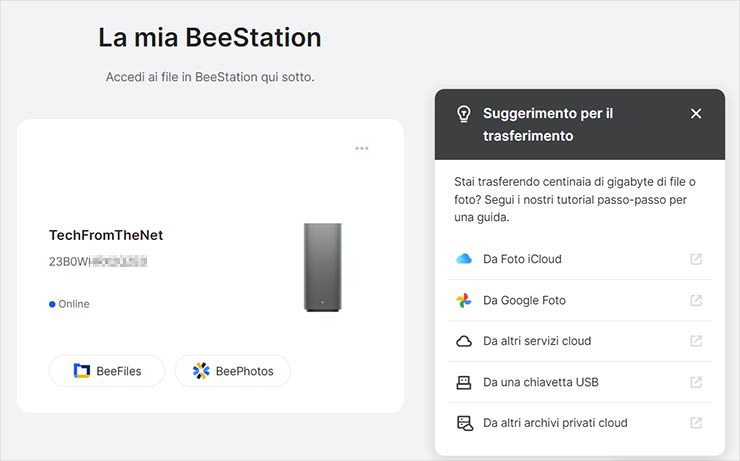Click the Online status indicator
The image size is (740, 461).
[69, 304]
